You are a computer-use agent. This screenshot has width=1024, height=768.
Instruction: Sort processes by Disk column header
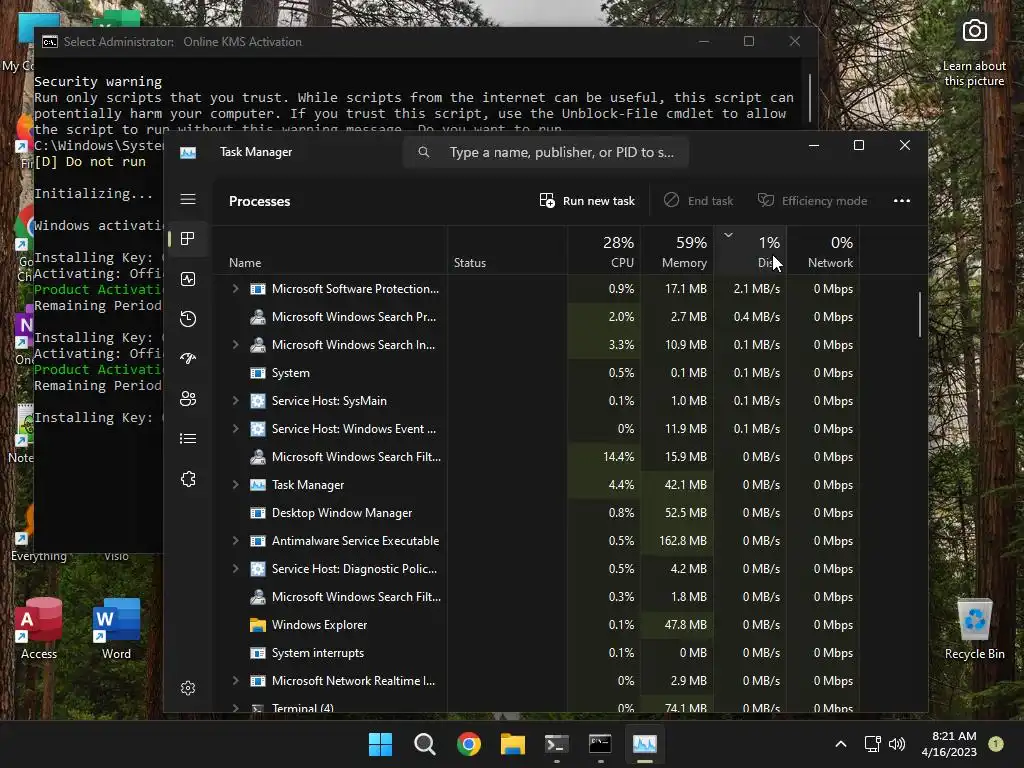(750, 251)
